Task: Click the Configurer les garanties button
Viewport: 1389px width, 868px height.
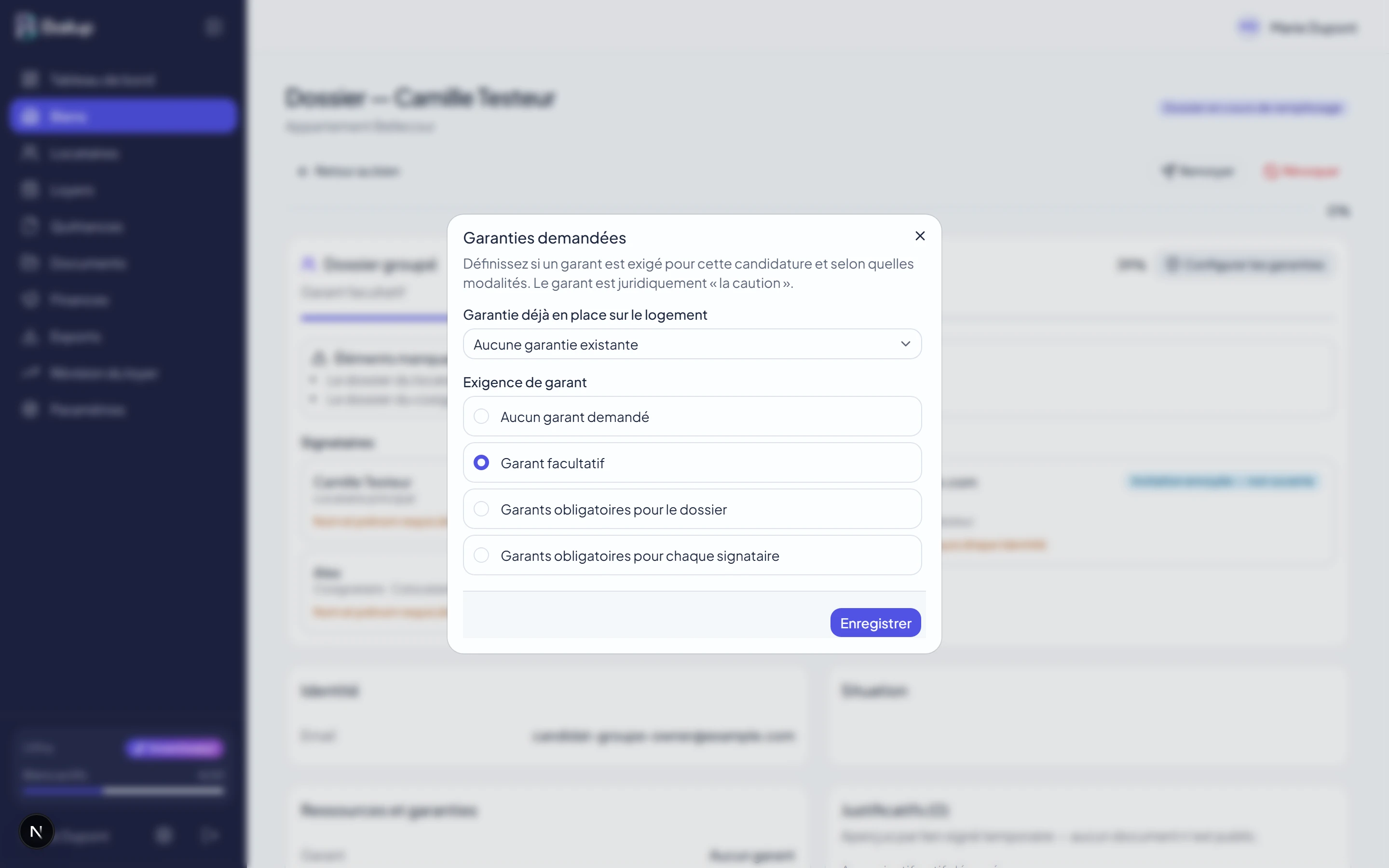Action: pos(1244,264)
